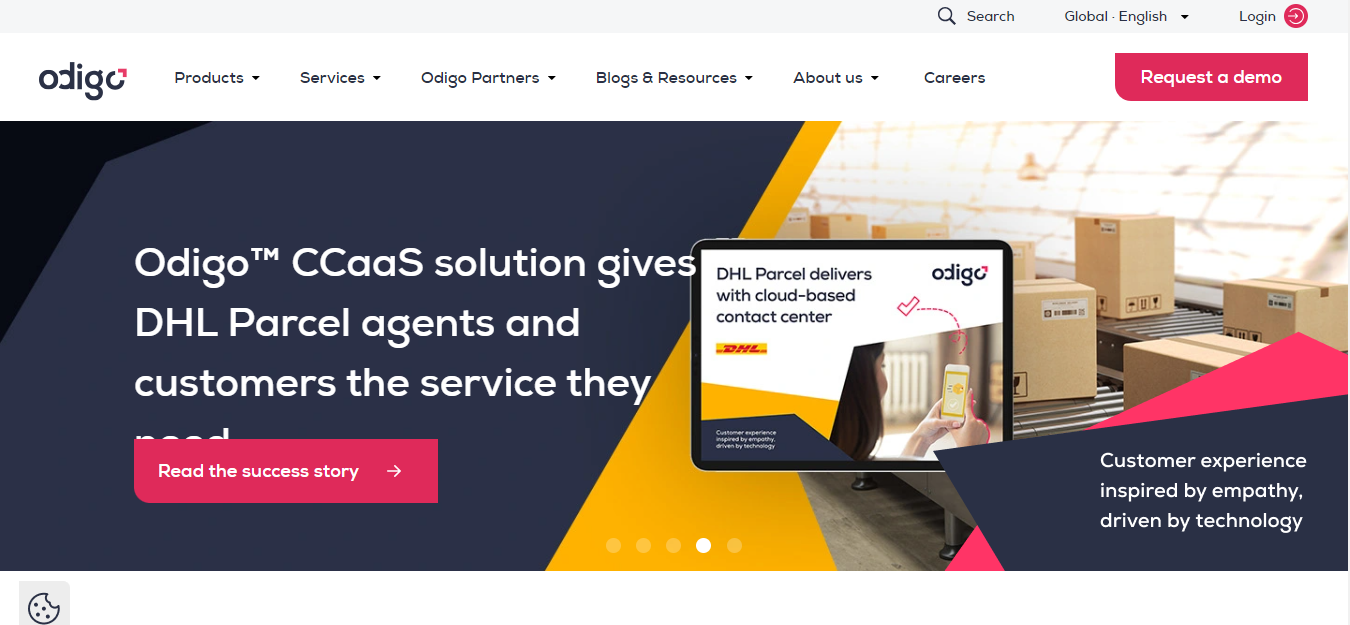The image size is (1350, 625).
Task: Click Read the success story button
Action: [286, 471]
